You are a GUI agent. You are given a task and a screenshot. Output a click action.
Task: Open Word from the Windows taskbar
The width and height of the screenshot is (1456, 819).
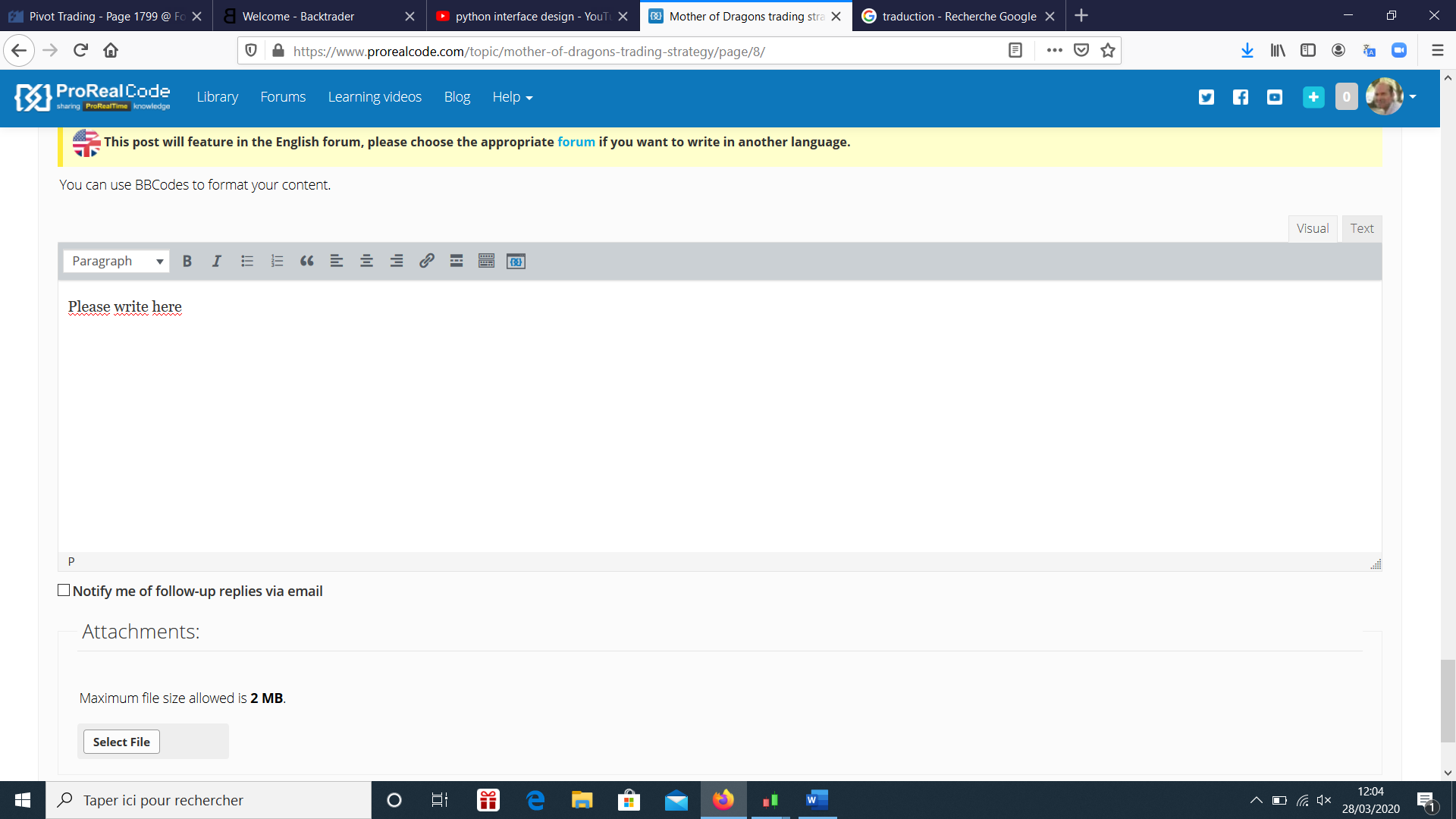pyautogui.click(x=816, y=800)
